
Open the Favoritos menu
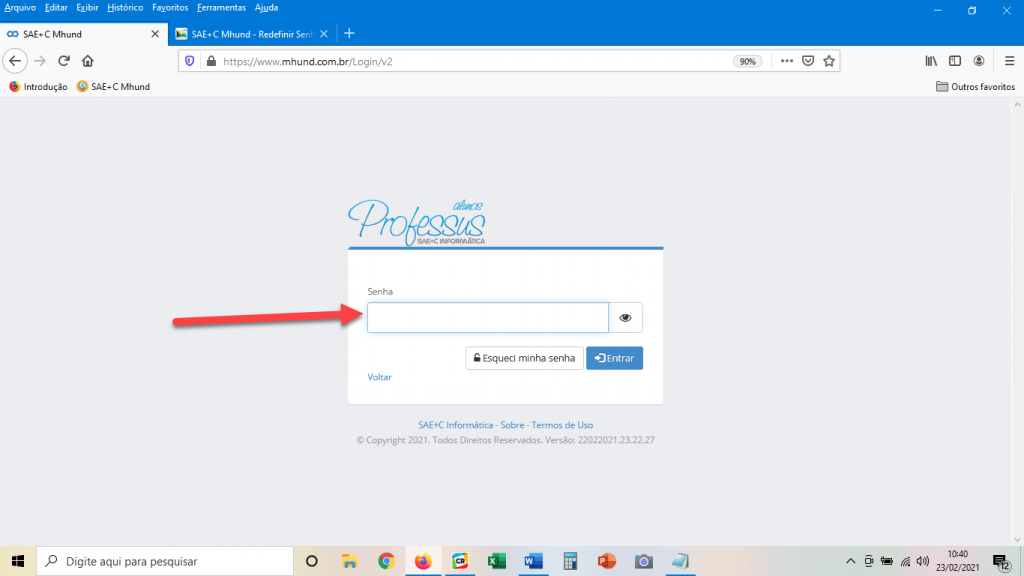coord(170,8)
